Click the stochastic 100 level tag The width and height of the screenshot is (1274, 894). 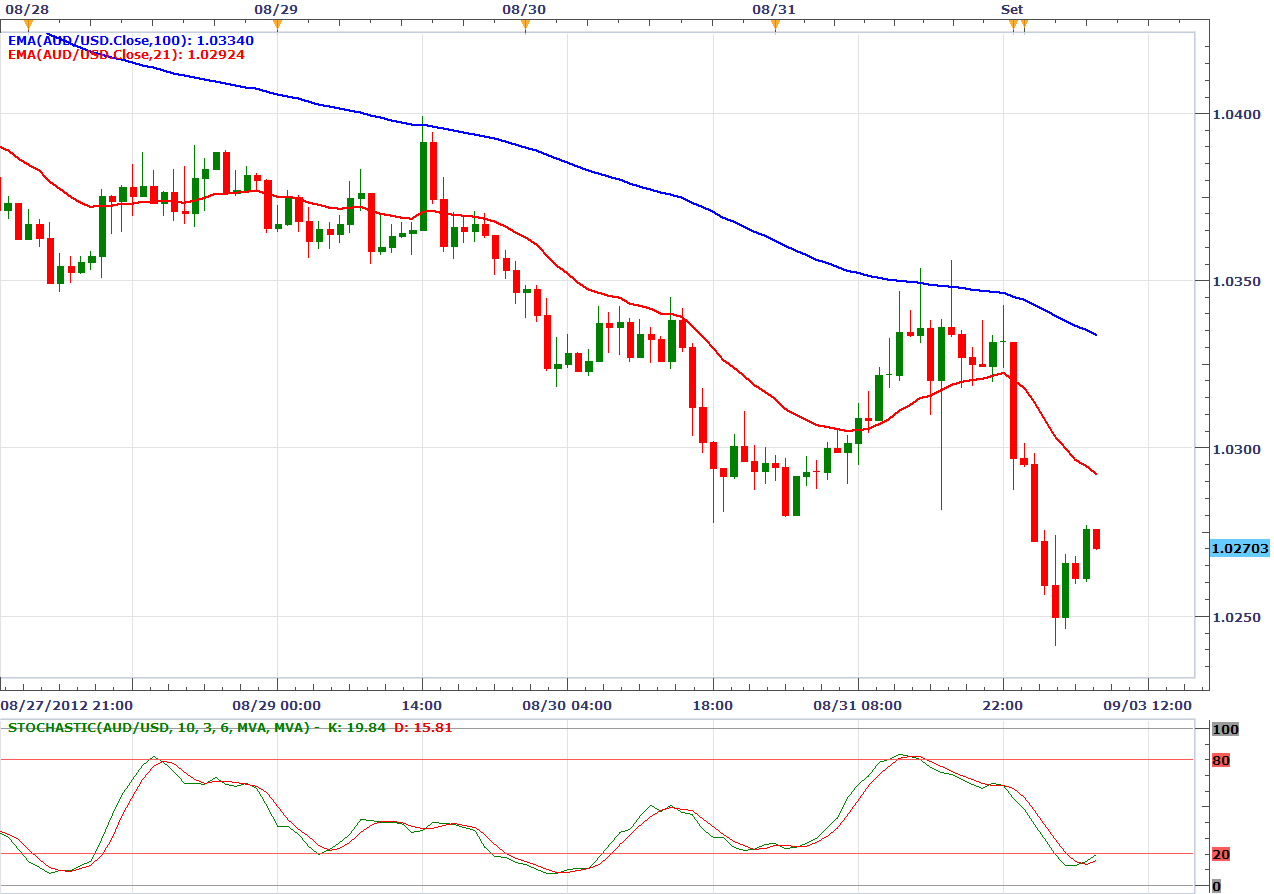tap(1224, 730)
